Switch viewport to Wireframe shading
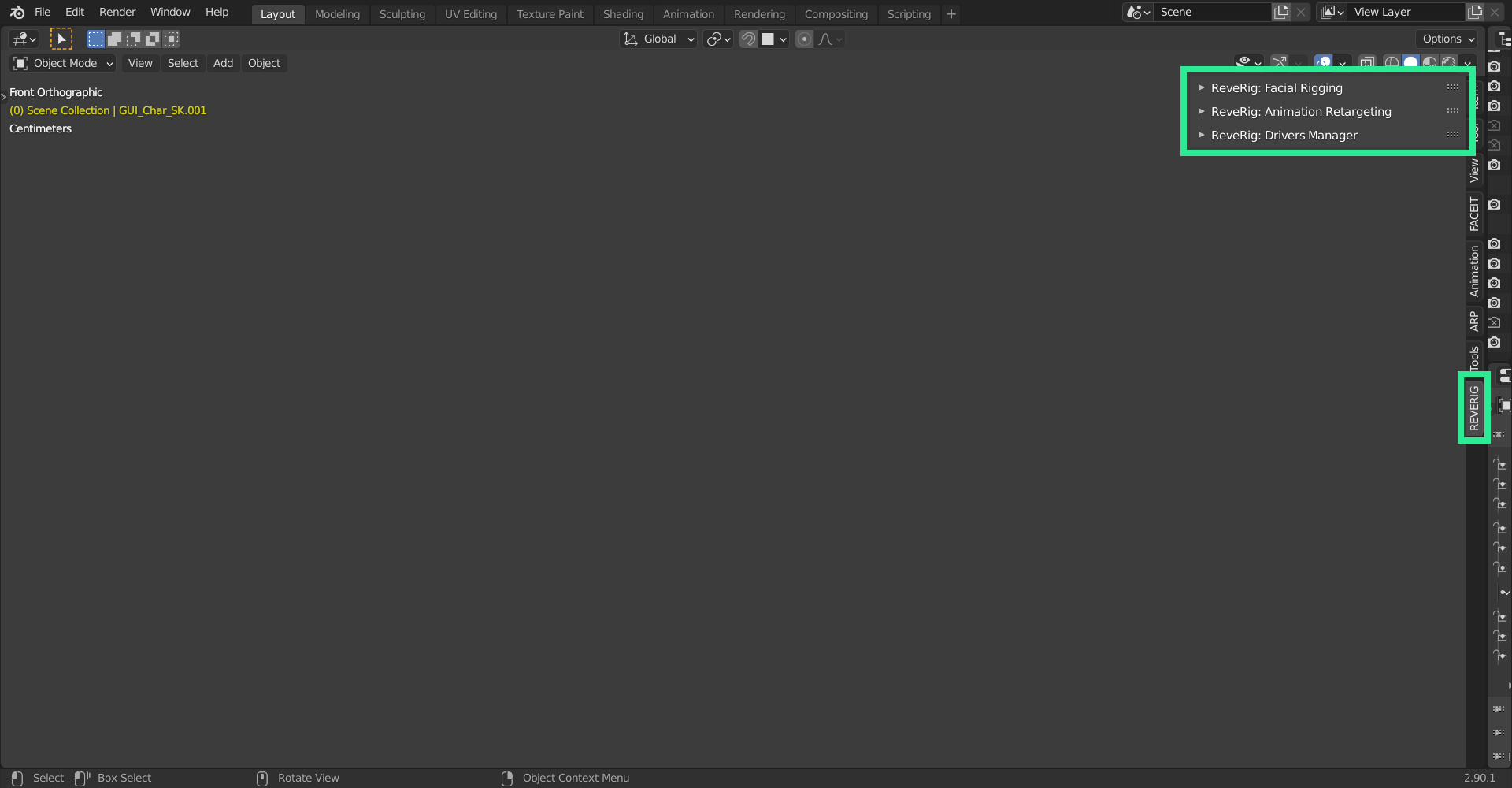This screenshot has height=788, width=1512. [1391, 62]
